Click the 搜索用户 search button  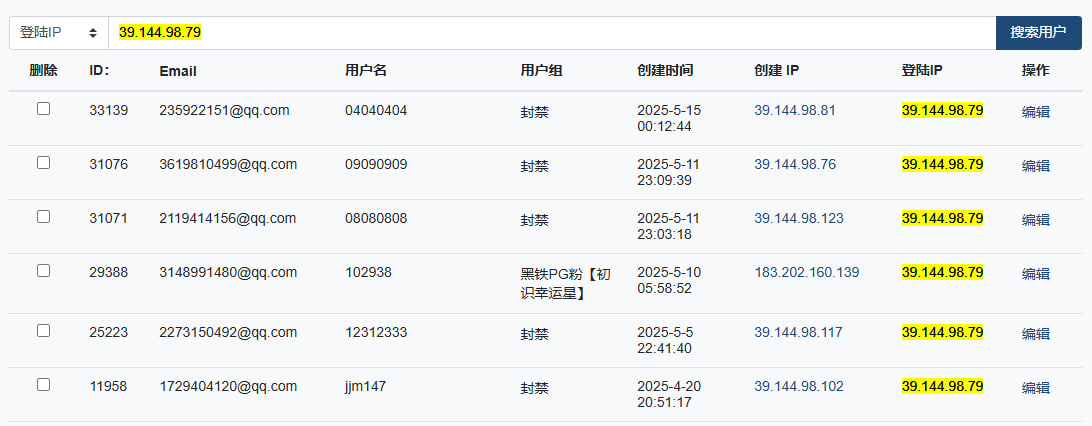point(1038,33)
